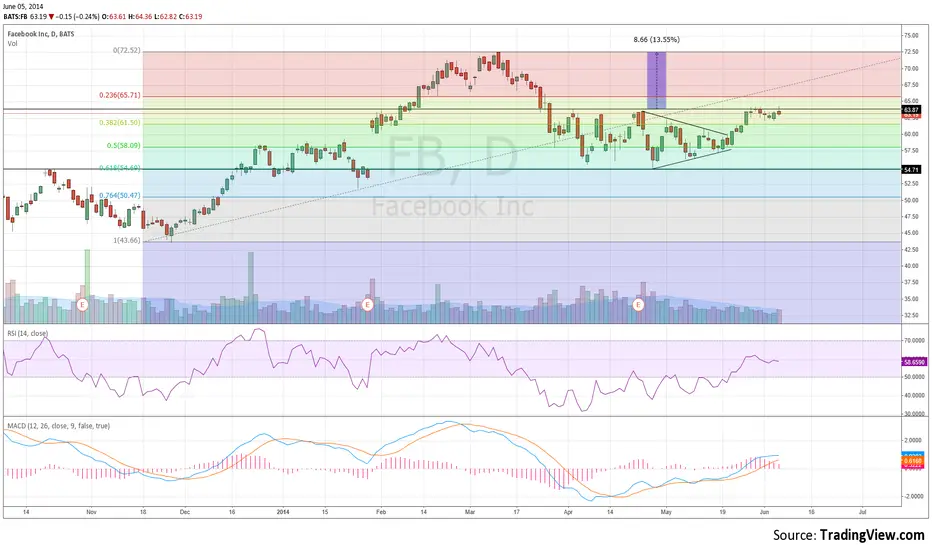
Task: Click the orange 0.6160 MACD value tag
Action: point(912,461)
